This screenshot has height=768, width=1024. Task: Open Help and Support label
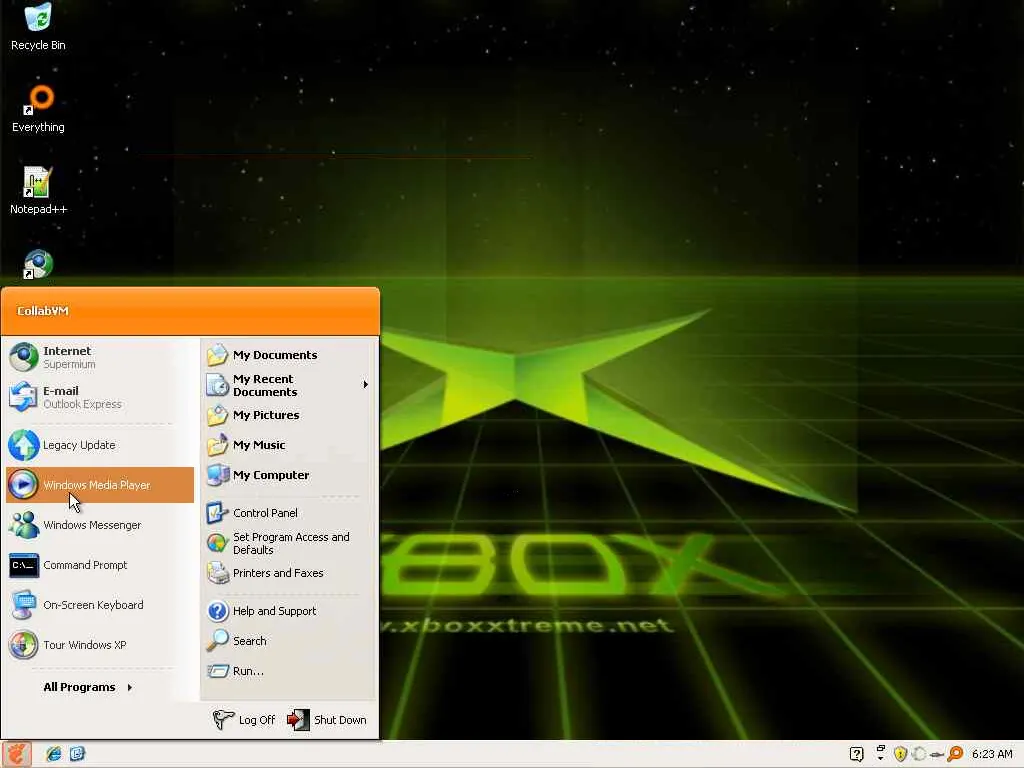point(274,611)
